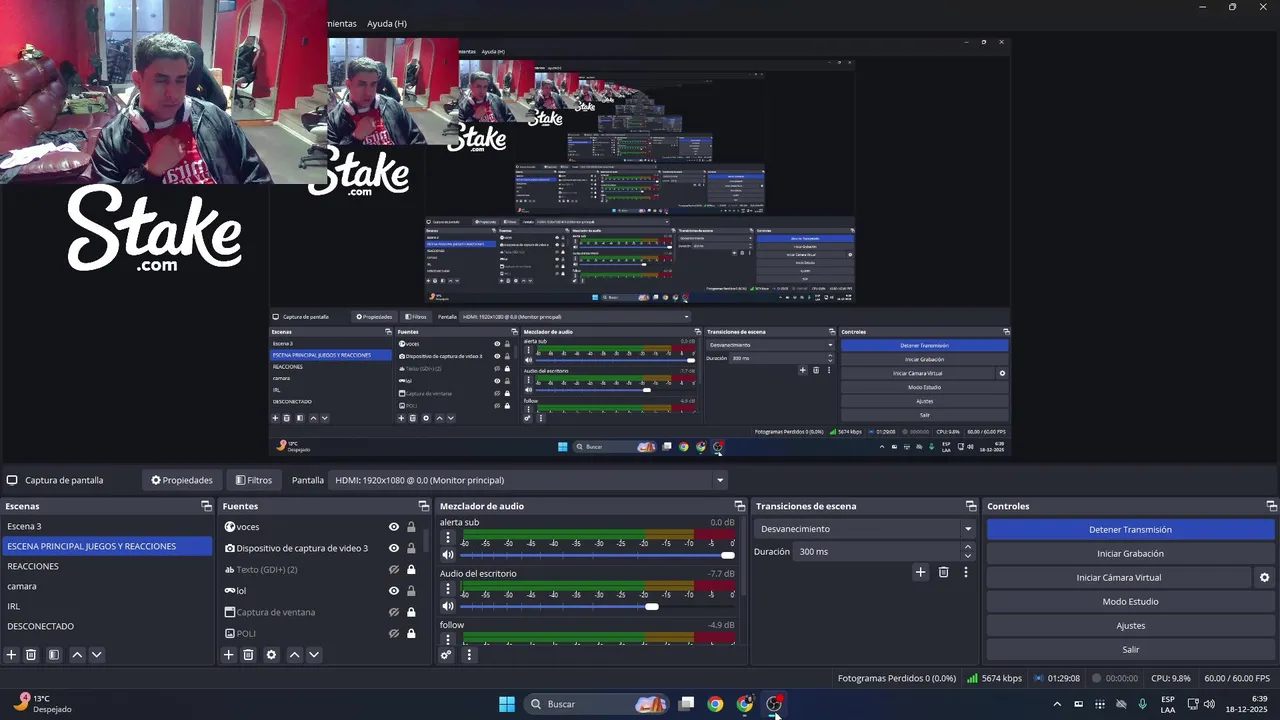
Task: Click Iniciar Grabación button
Action: [1130, 554]
